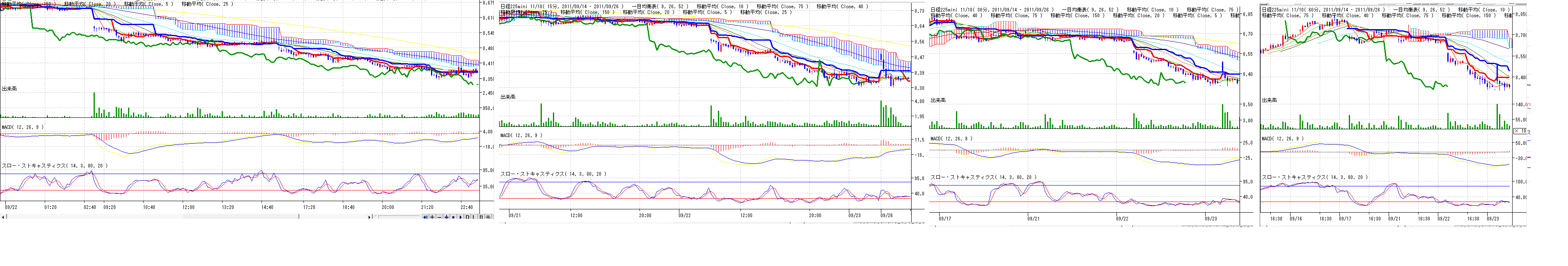Select the 出来高 volume label in the 30分 chart
The height and width of the screenshot is (266, 1568).
pyautogui.click(x=939, y=100)
